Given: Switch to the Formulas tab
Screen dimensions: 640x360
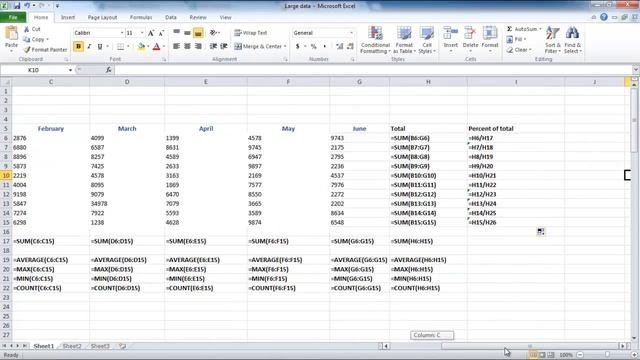Looking at the screenshot, I should [141, 18].
